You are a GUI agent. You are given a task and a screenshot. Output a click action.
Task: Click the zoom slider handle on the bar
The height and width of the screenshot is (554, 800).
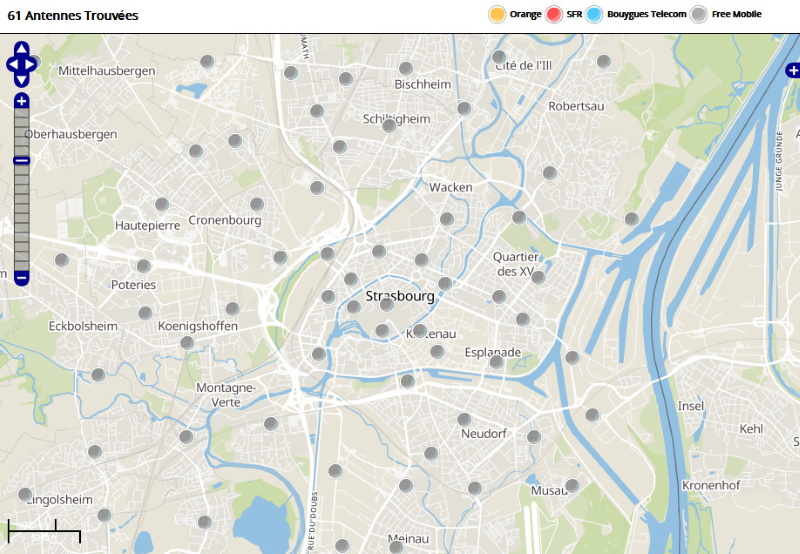21,160
